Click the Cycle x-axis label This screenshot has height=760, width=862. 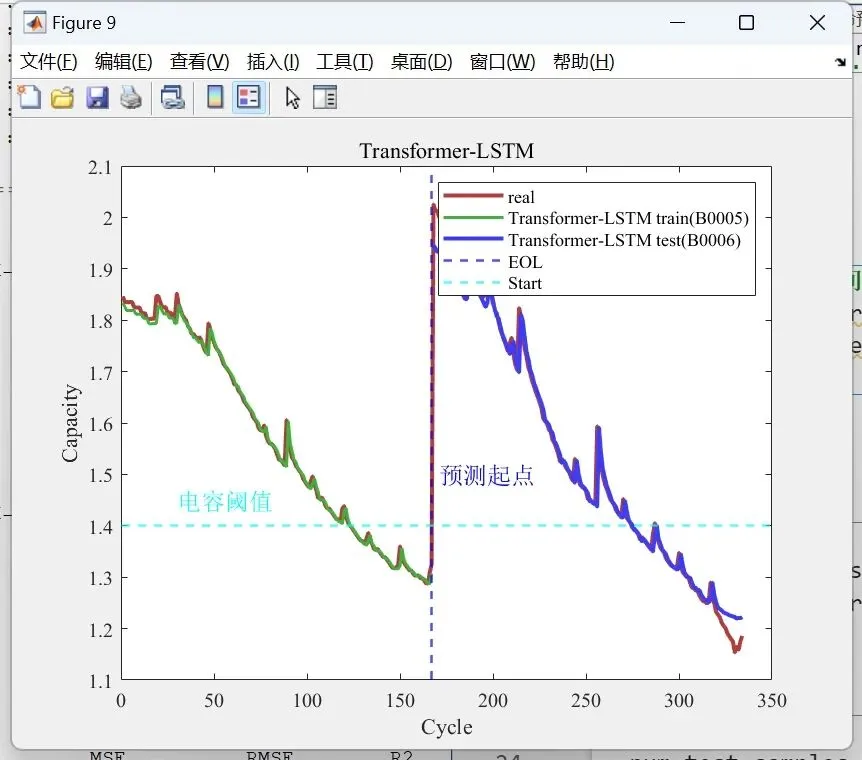(x=446, y=727)
